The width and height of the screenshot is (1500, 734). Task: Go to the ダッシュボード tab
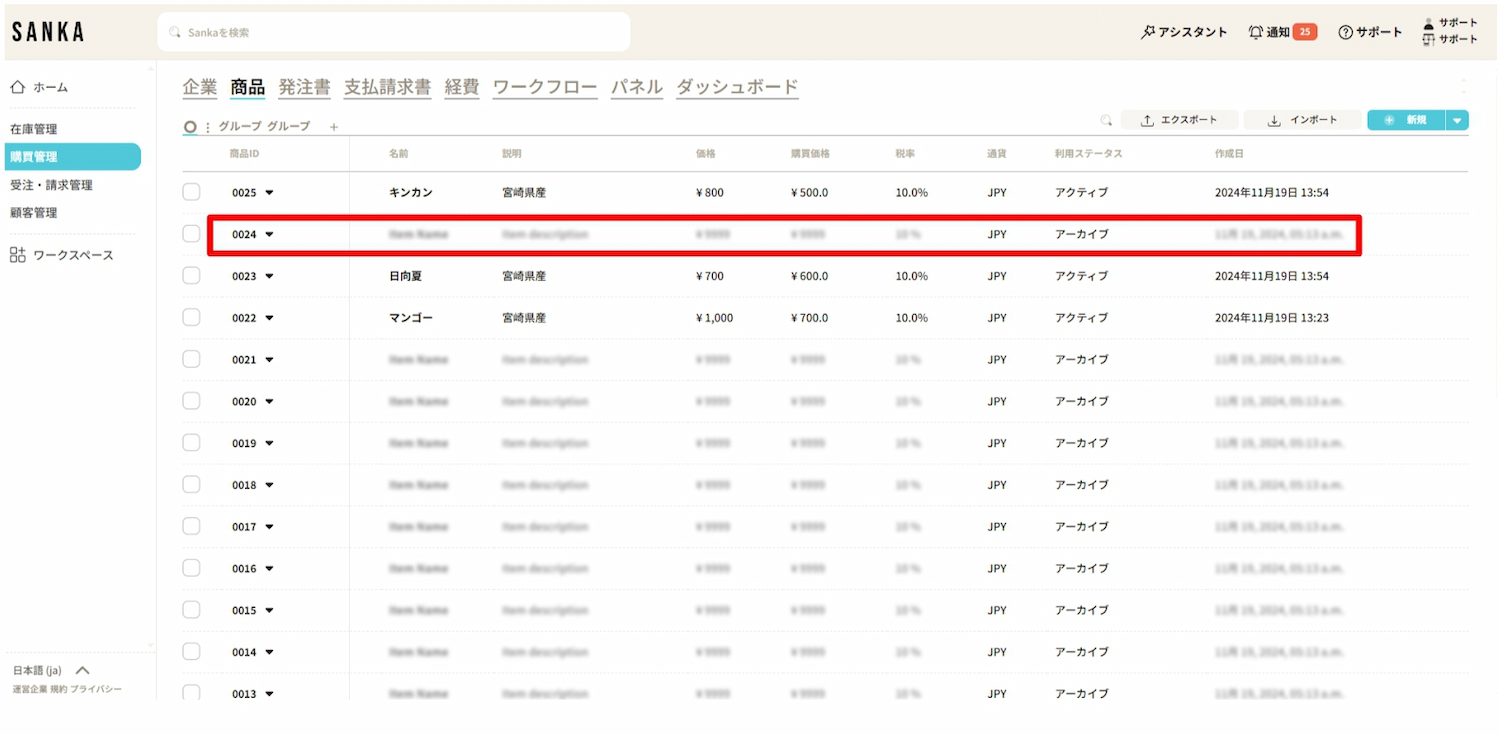point(737,87)
